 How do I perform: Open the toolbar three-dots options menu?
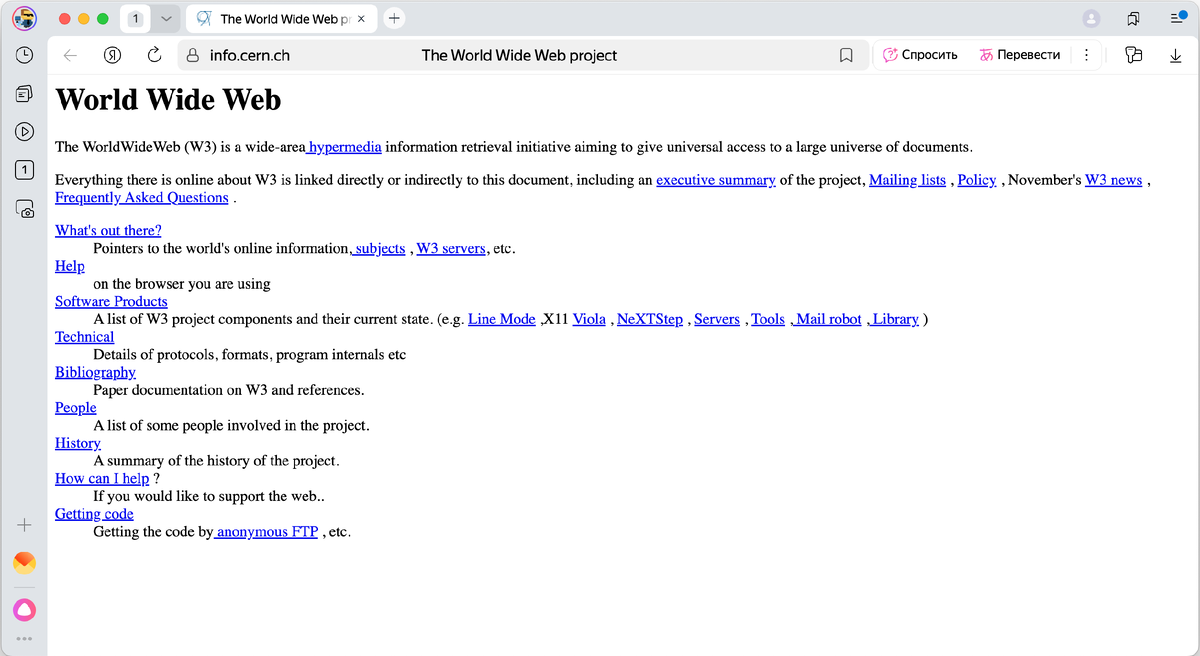1086,56
